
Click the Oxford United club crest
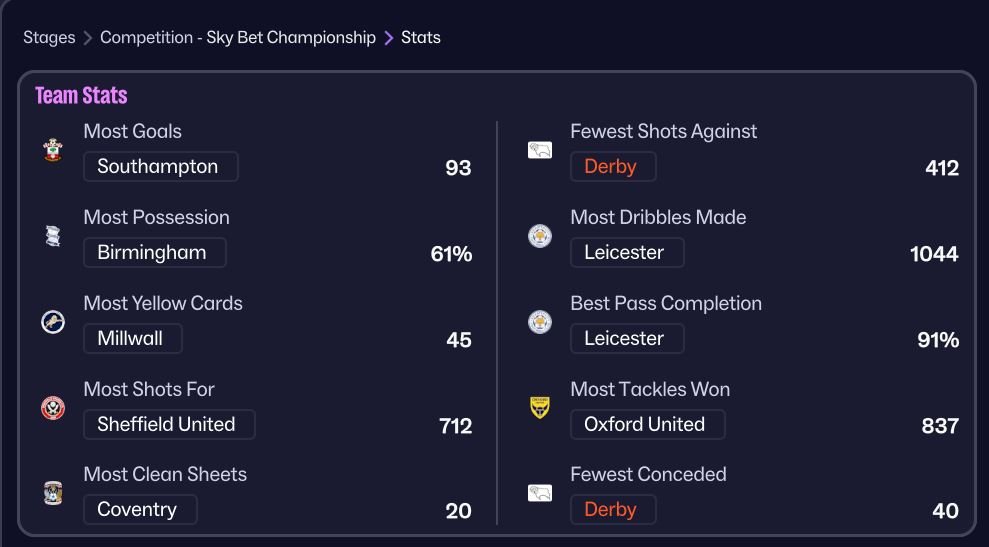[x=540, y=408]
